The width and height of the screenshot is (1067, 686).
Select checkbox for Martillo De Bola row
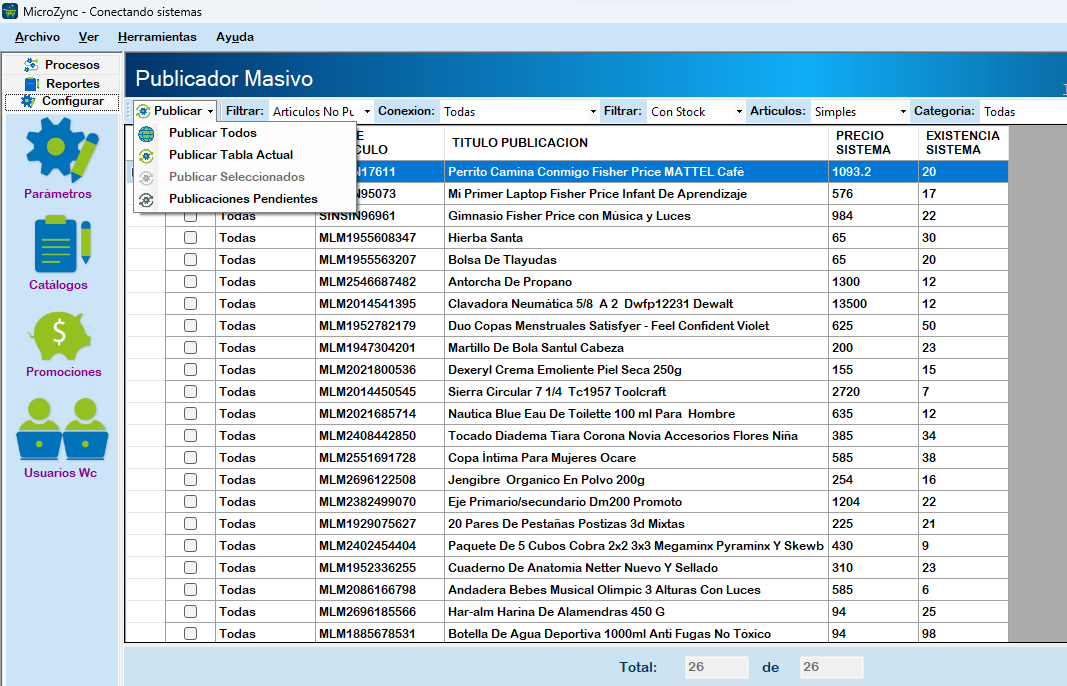(190, 348)
